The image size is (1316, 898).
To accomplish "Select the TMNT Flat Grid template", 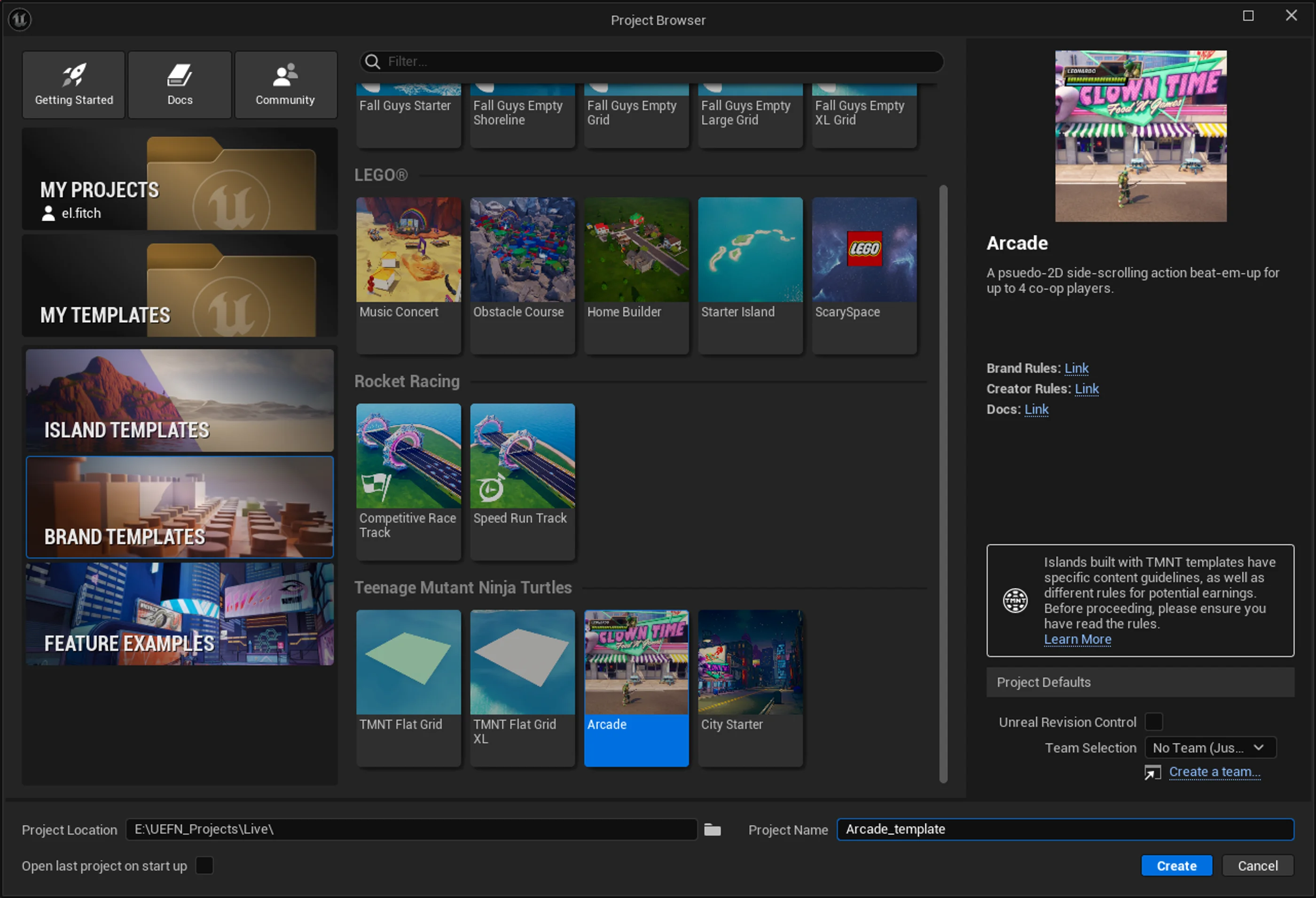I will tap(408, 688).
